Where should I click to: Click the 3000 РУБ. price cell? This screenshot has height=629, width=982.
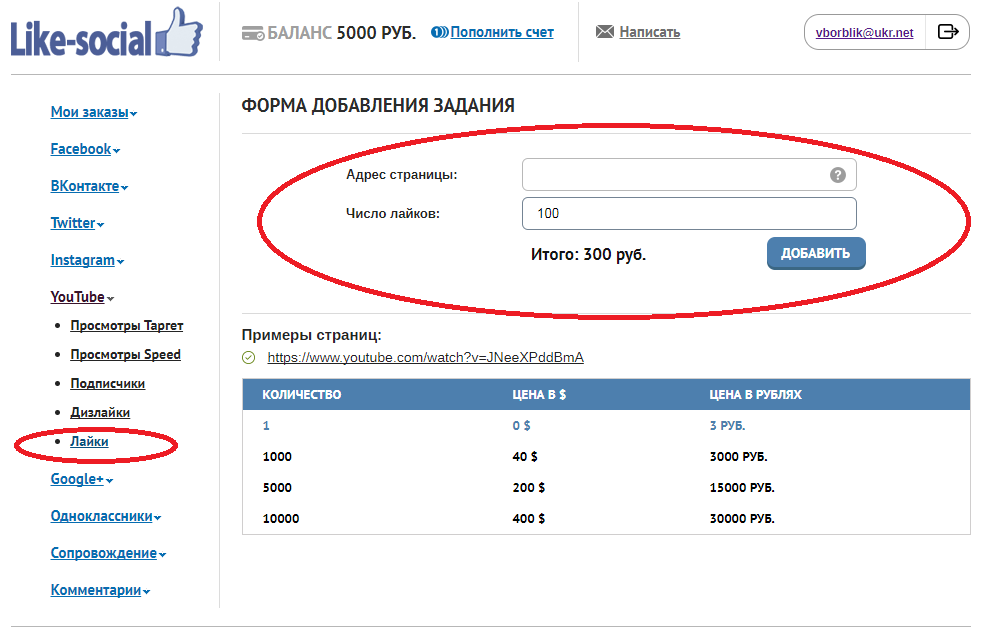[738, 457]
